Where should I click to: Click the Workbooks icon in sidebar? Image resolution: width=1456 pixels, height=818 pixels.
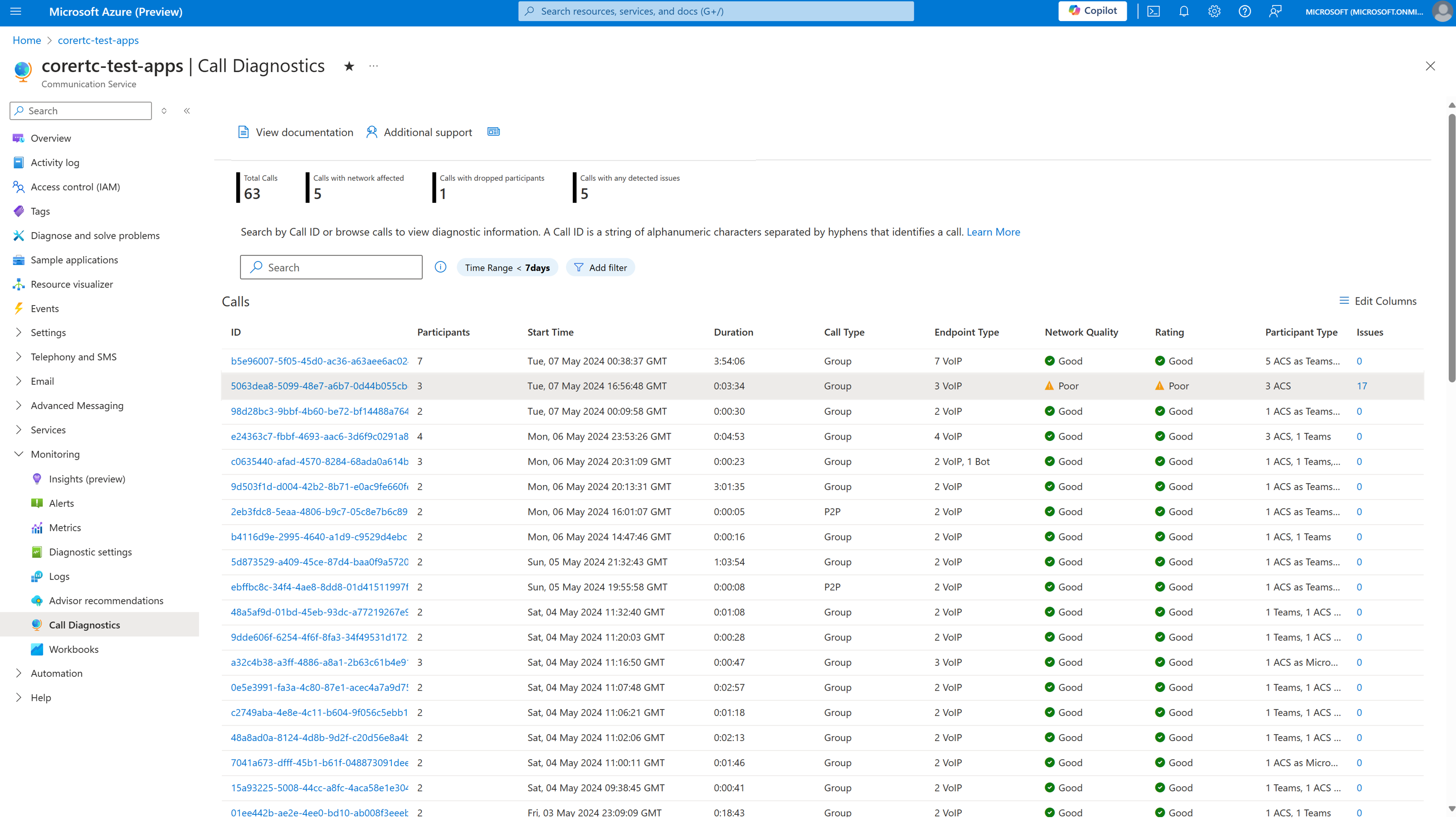point(37,649)
